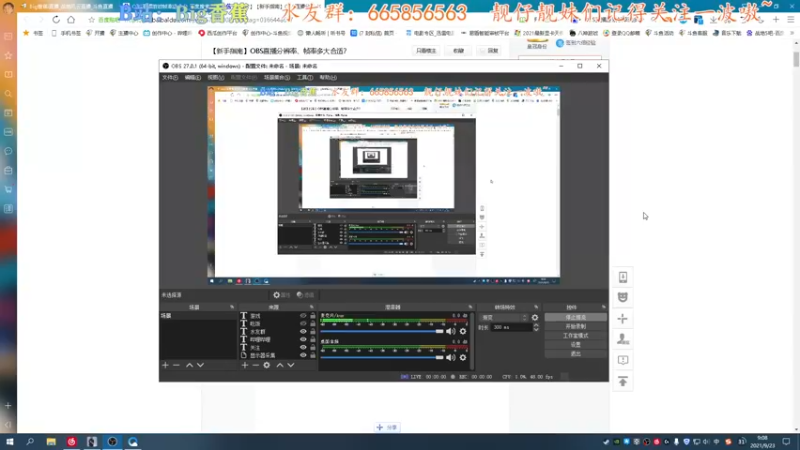Move scene down in Scenes panel
Image resolution: width=800 pixels, height=450 pixels.
(x=201, y=365)
